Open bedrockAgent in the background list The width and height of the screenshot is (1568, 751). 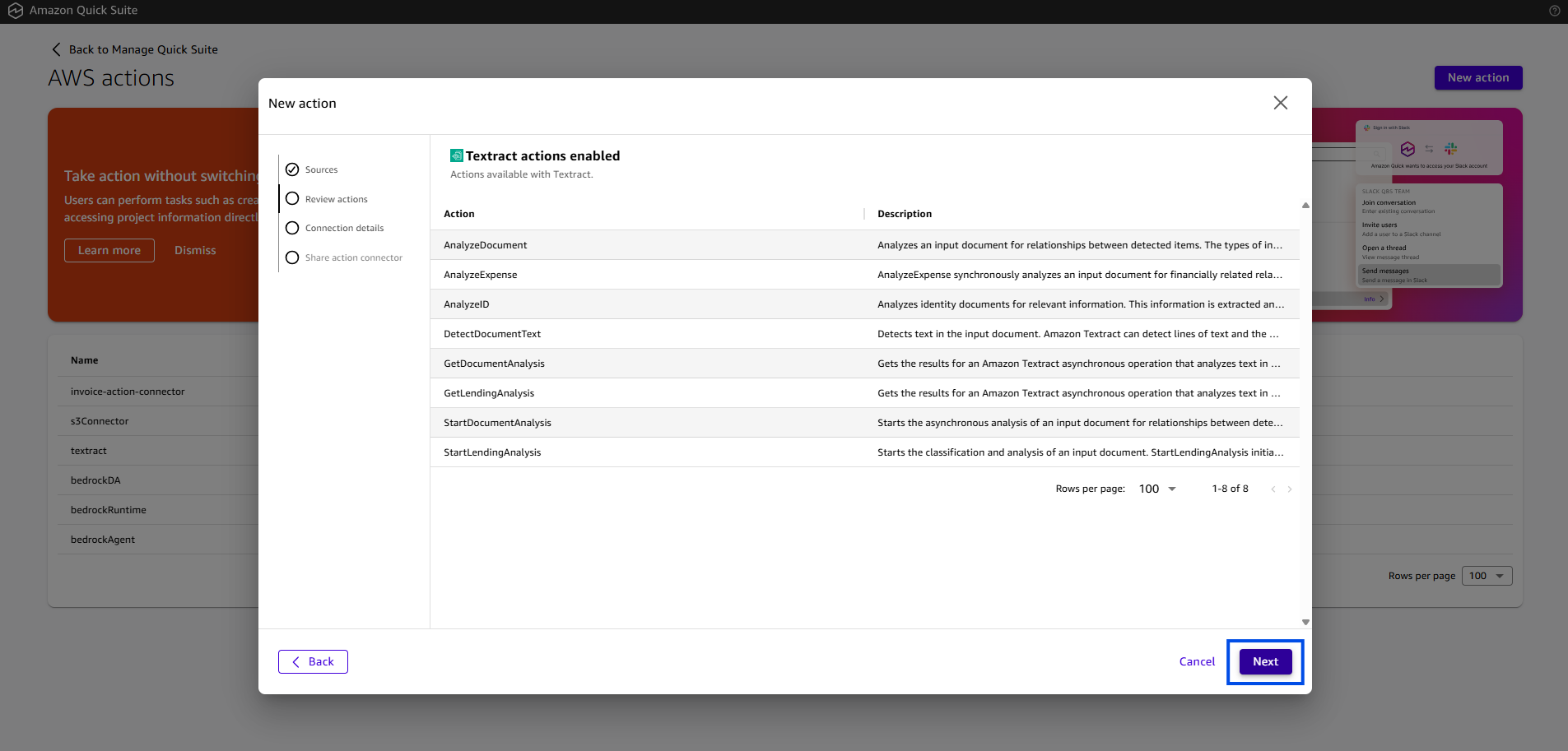103,540
